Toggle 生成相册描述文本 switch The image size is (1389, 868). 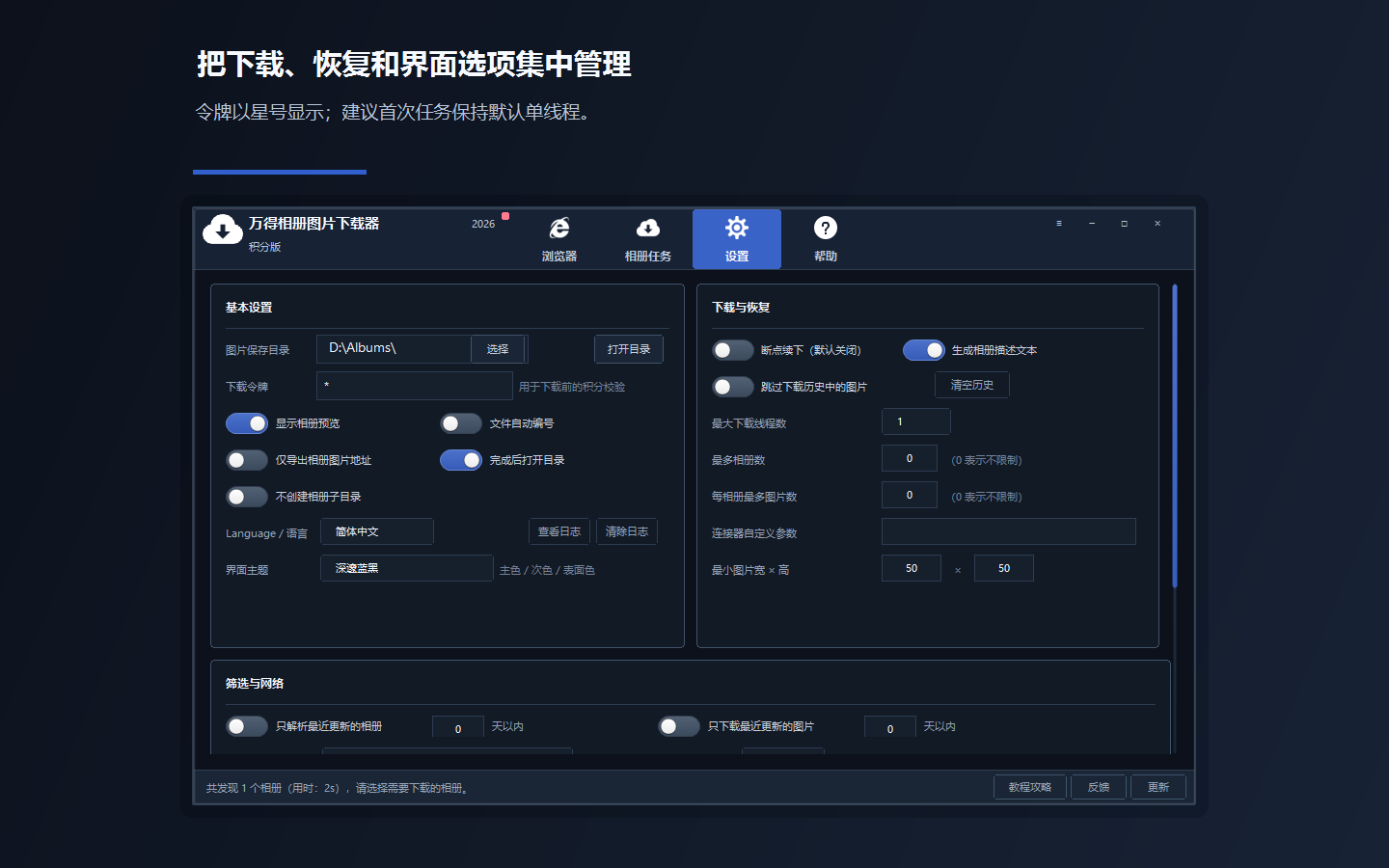(924, 350)
